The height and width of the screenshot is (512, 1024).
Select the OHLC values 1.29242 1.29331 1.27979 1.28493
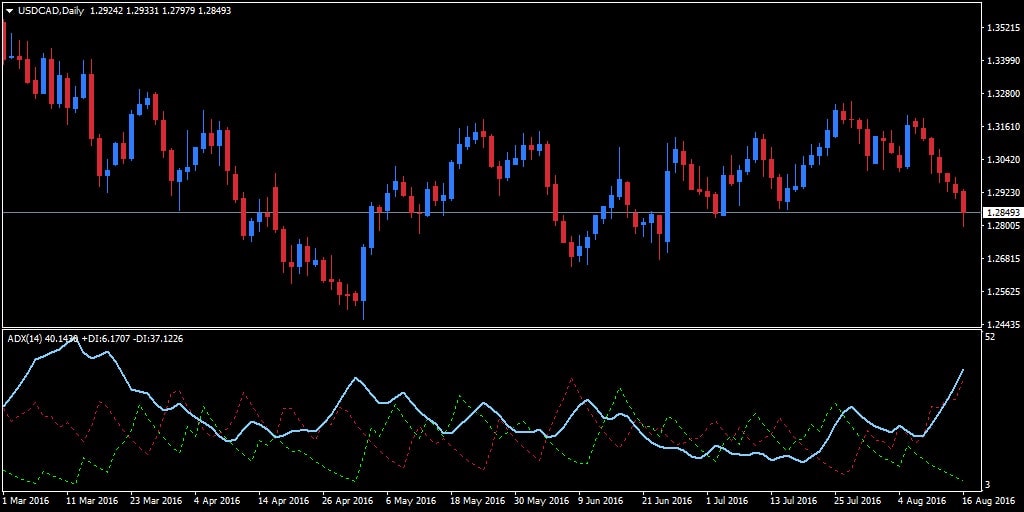[160, 11]
